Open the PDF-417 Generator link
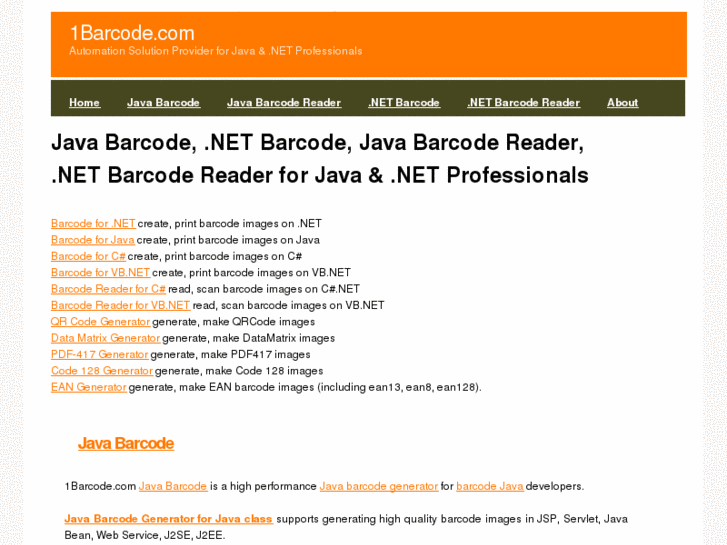 100,354
